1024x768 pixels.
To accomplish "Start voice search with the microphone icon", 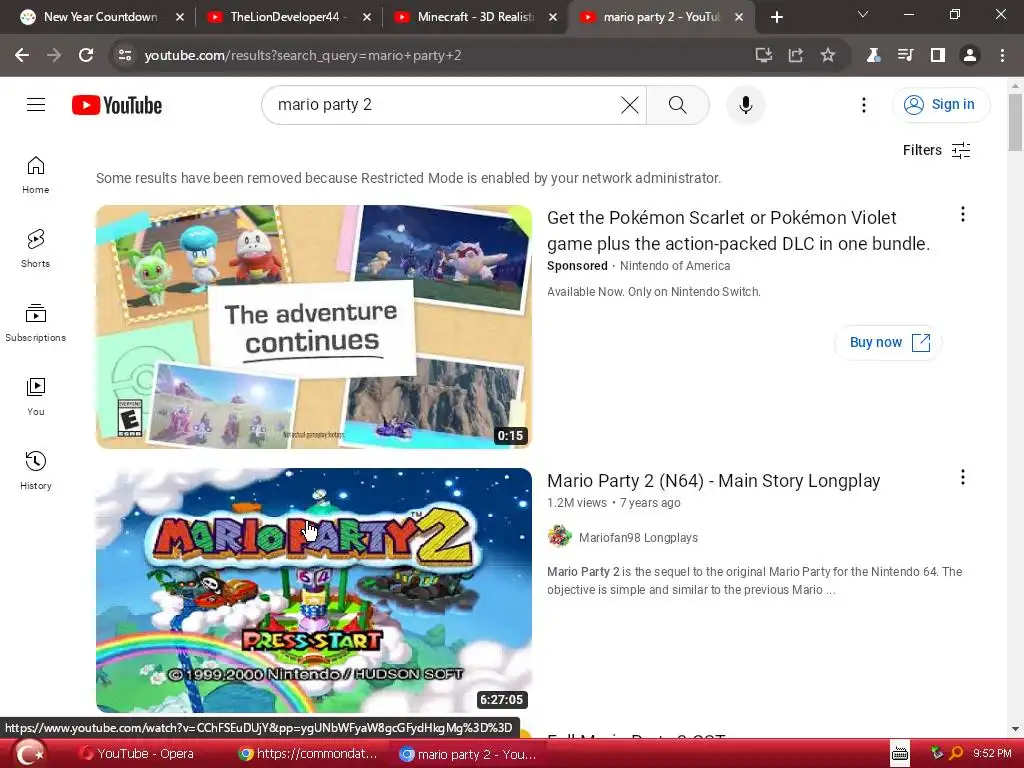I will (x=745, y=104).
